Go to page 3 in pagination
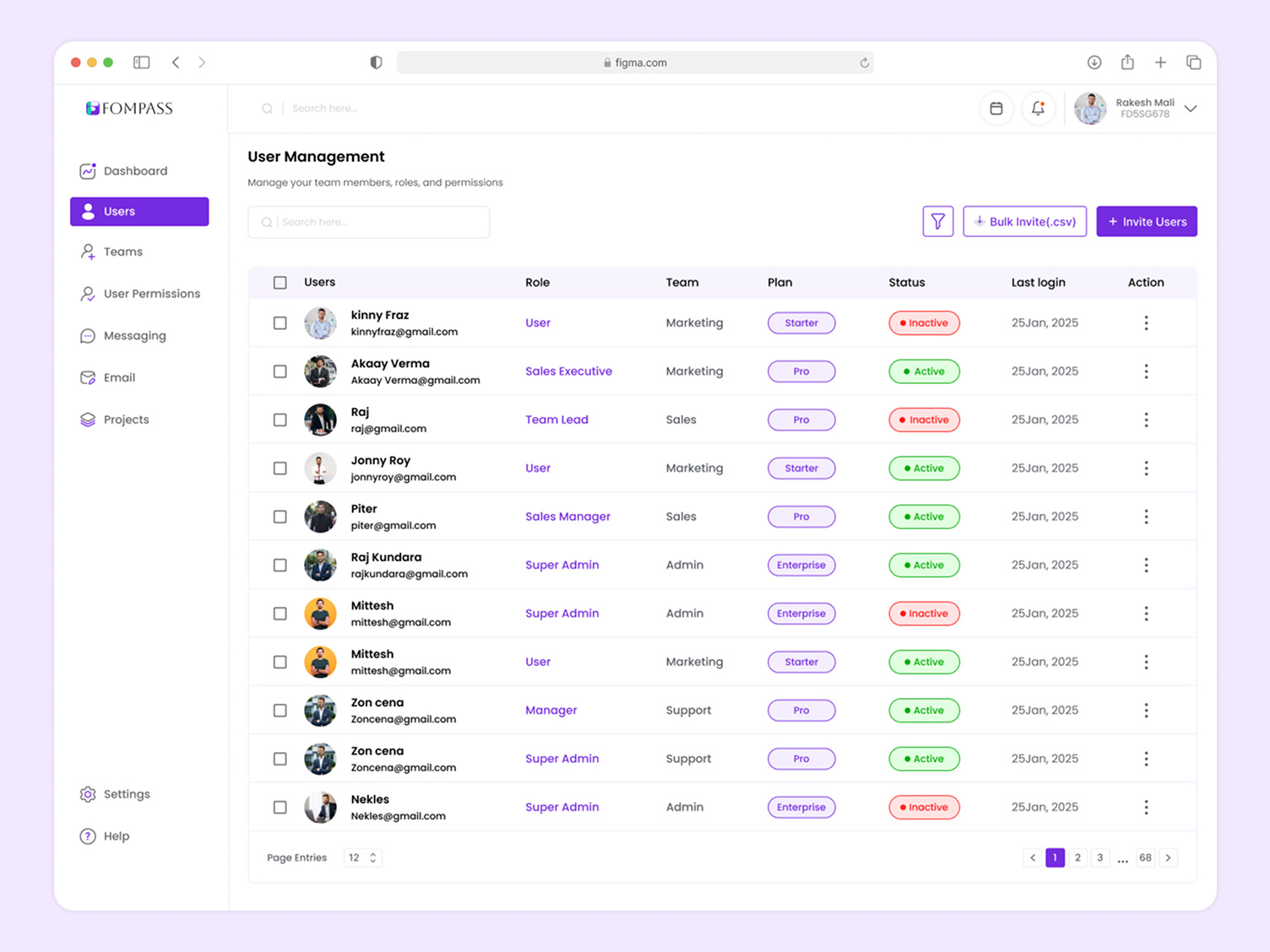1270x952 pixels. (x=1100, y=857)
